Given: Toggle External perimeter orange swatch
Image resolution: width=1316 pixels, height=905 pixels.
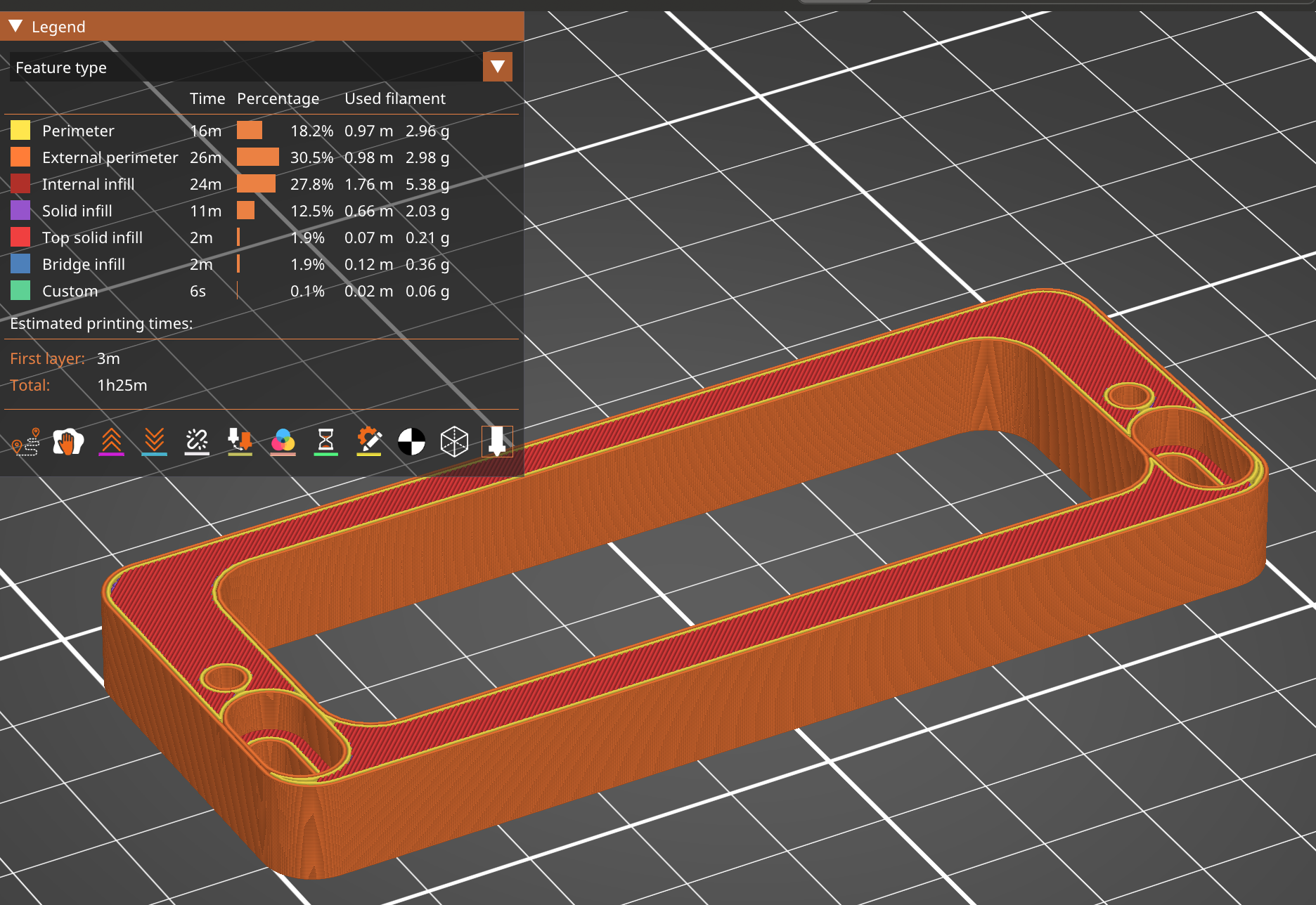Looking at the screenshot, I should 20,157.
